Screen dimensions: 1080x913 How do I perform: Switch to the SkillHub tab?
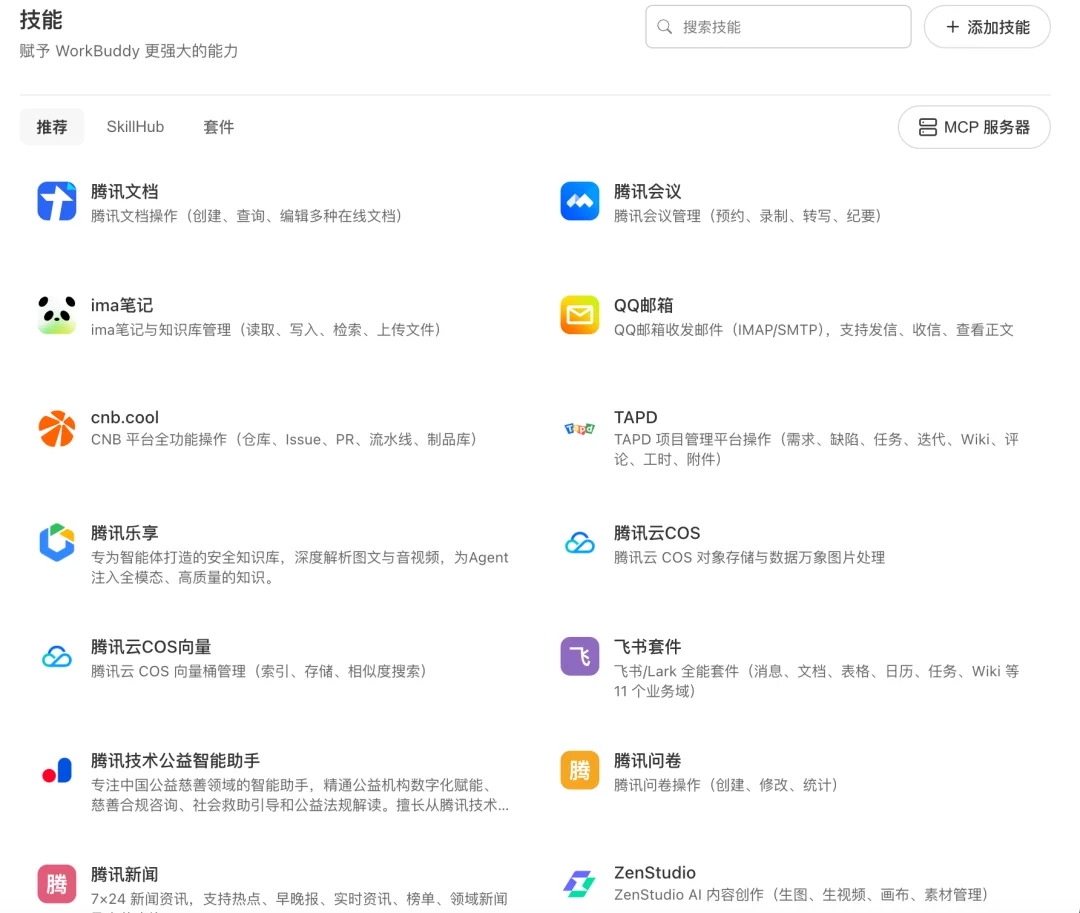pos(135,127)
